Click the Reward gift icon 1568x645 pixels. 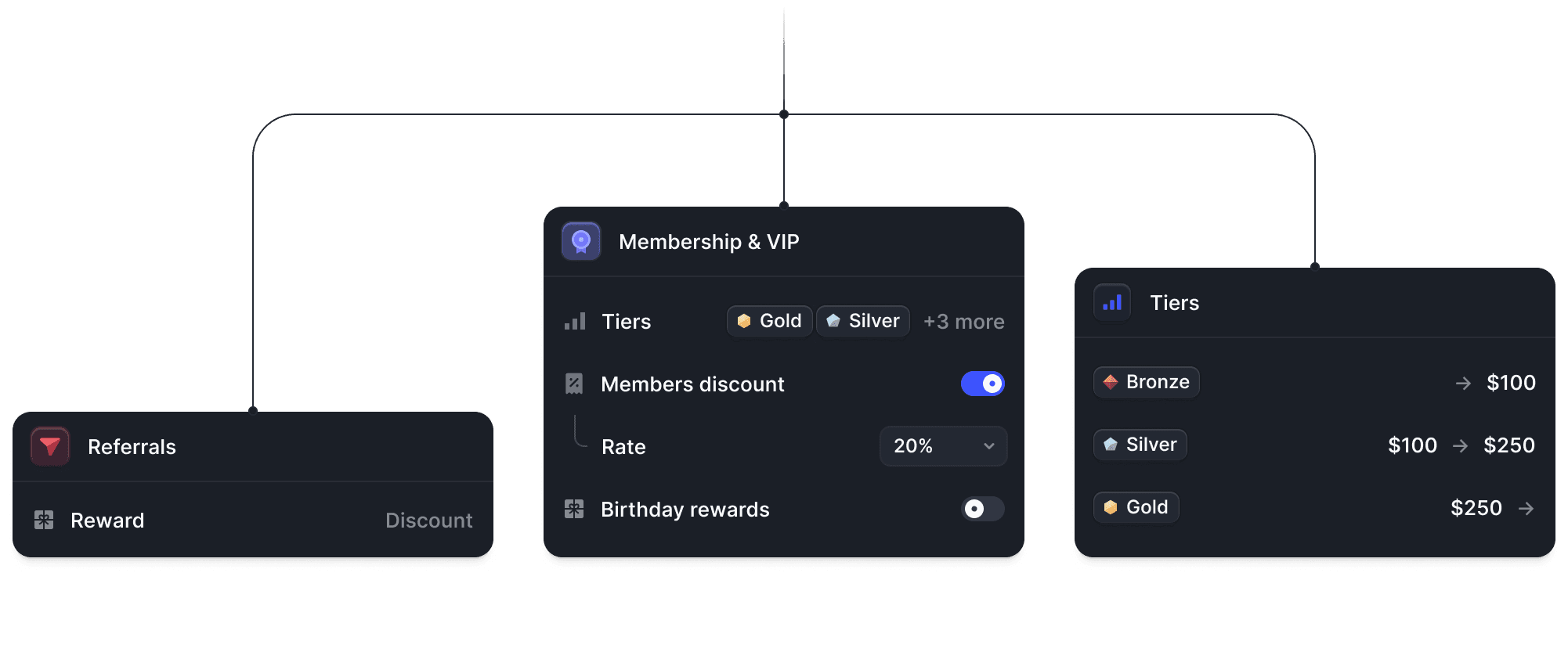point(44,520)
